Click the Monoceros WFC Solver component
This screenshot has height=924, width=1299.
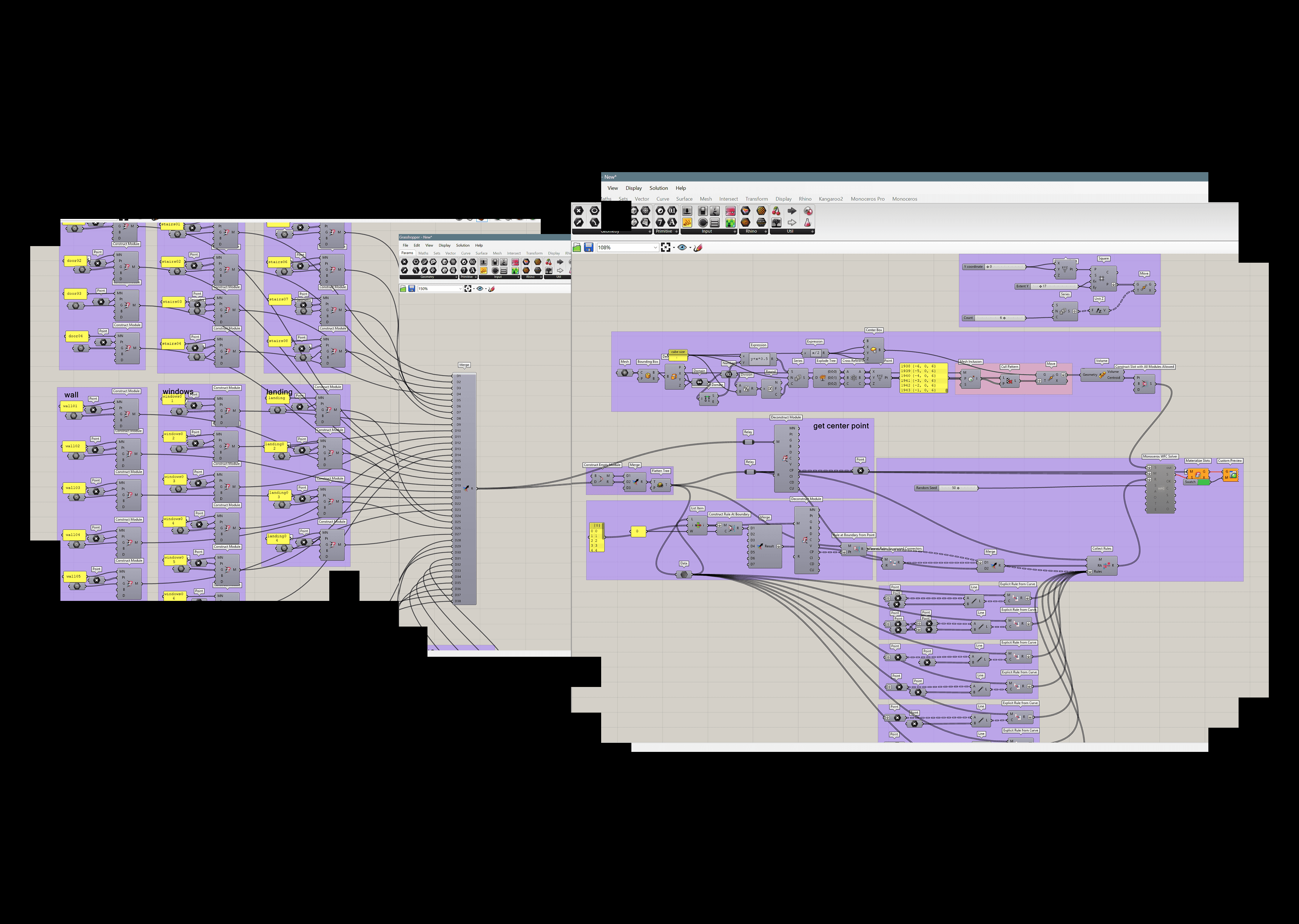coord(1161,489)
